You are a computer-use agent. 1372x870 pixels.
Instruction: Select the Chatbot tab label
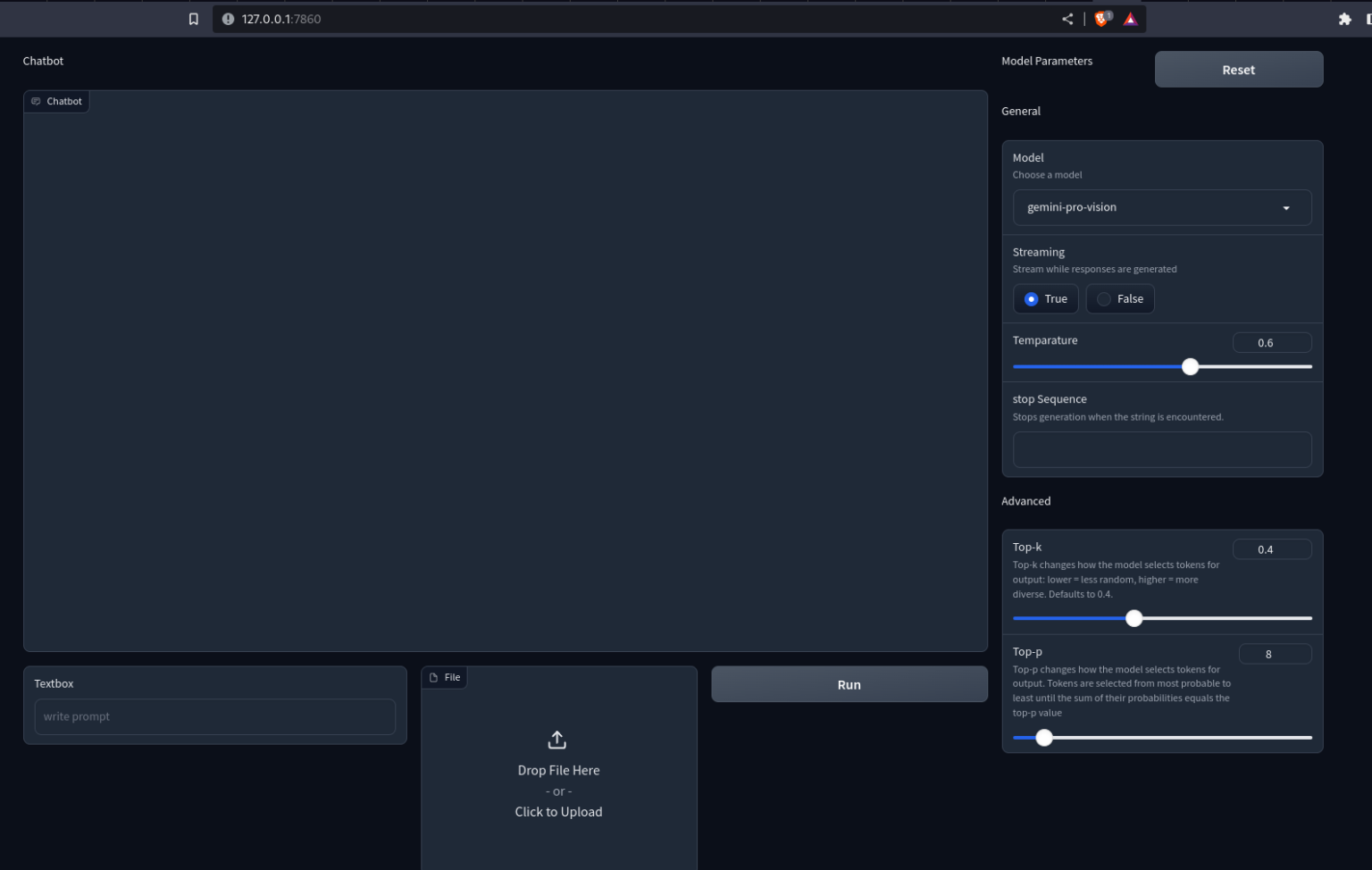63,101
